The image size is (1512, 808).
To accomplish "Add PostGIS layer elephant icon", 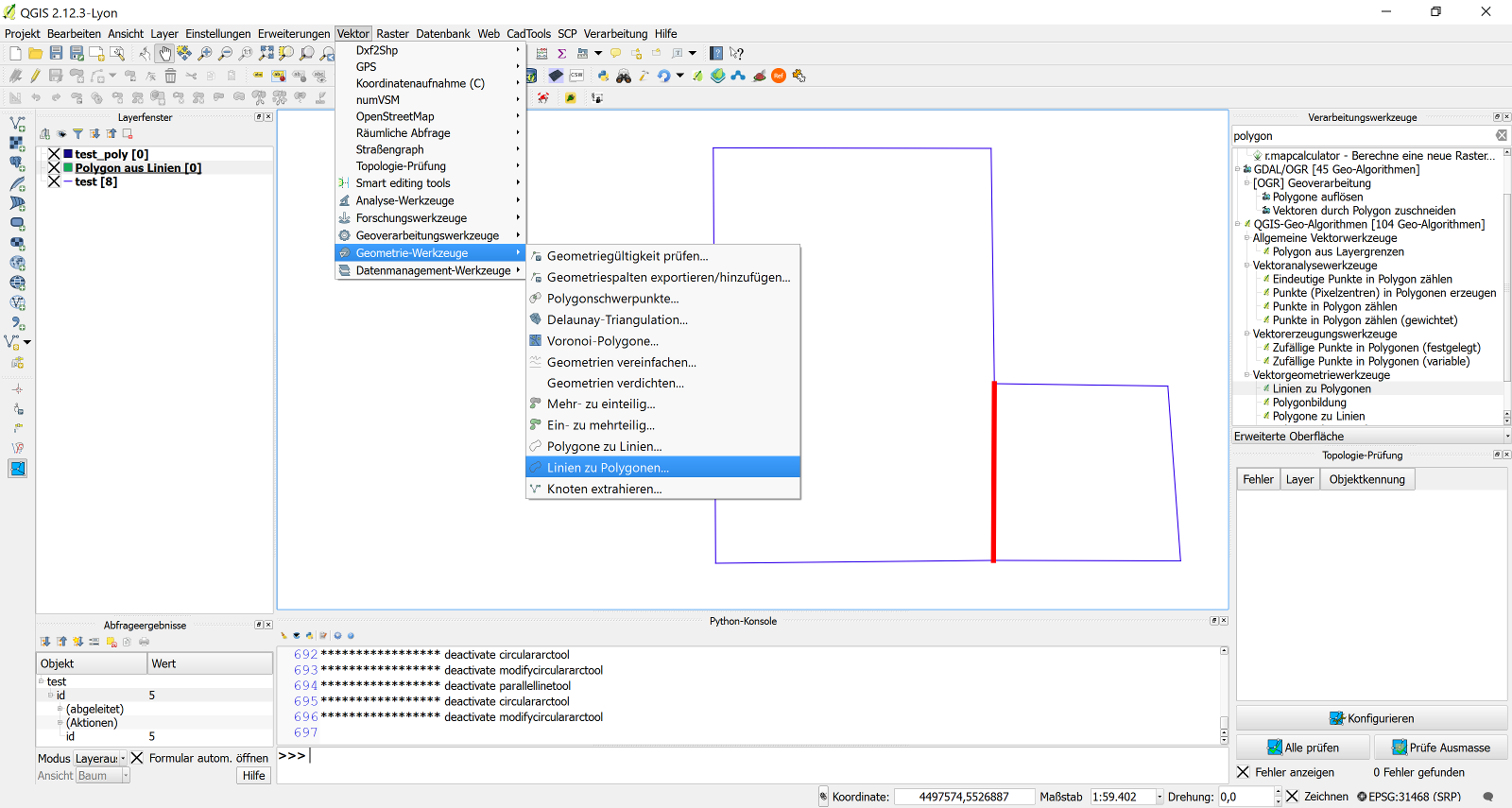I will [x=17, y=163].
